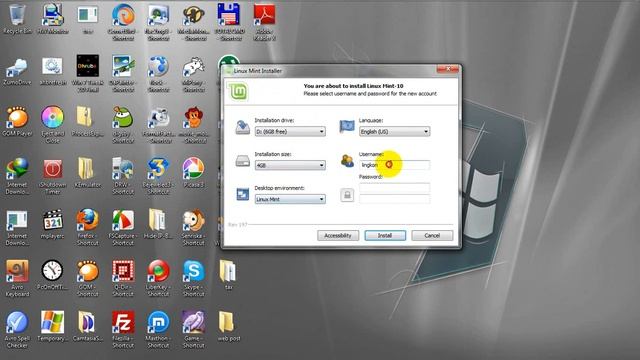Screen dimensions: 640x360
Task: Click the Accessibility button
Action: [x=338, y=236]
